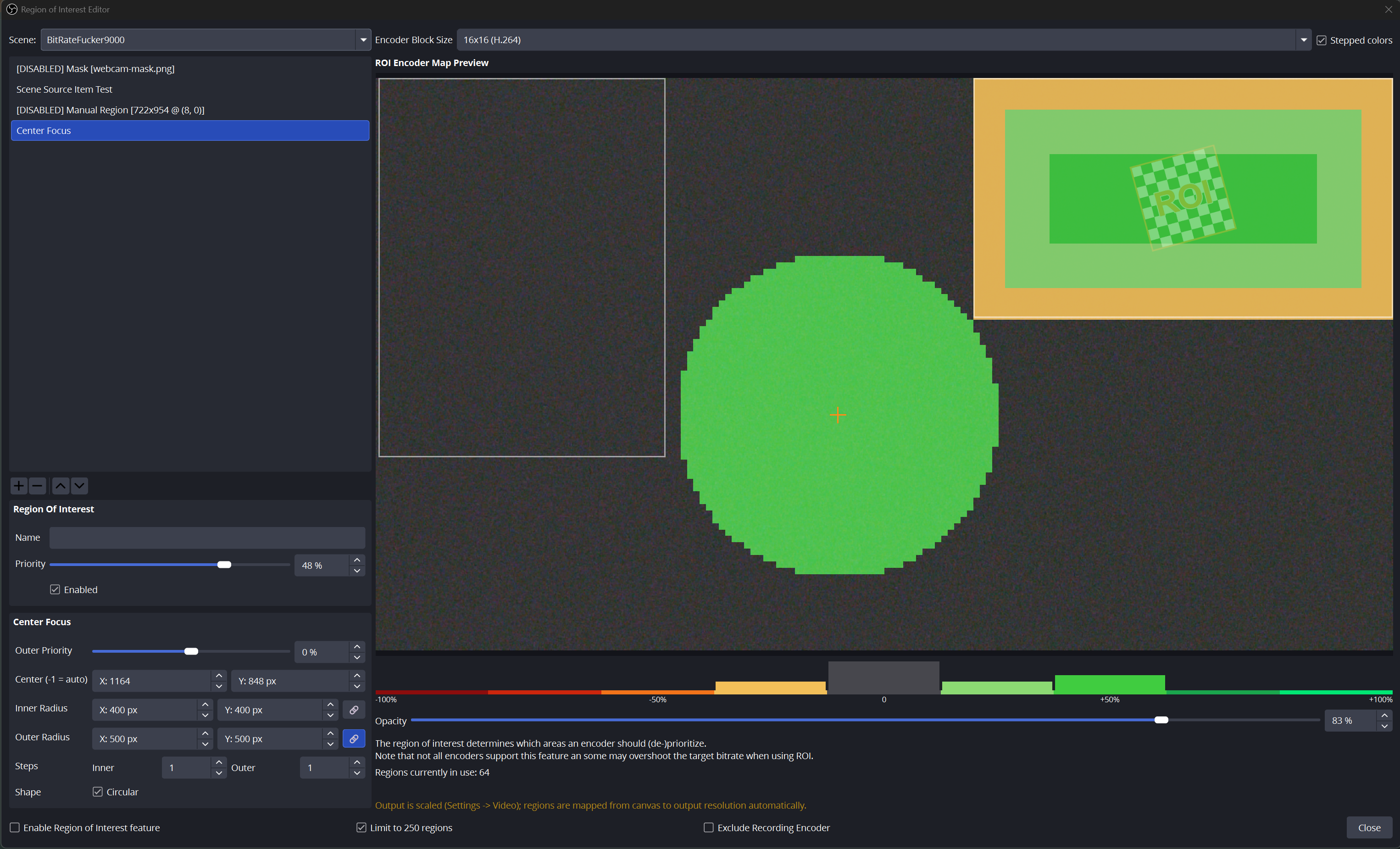
Task: Increment Inner Radius X value
Action: 205,705
